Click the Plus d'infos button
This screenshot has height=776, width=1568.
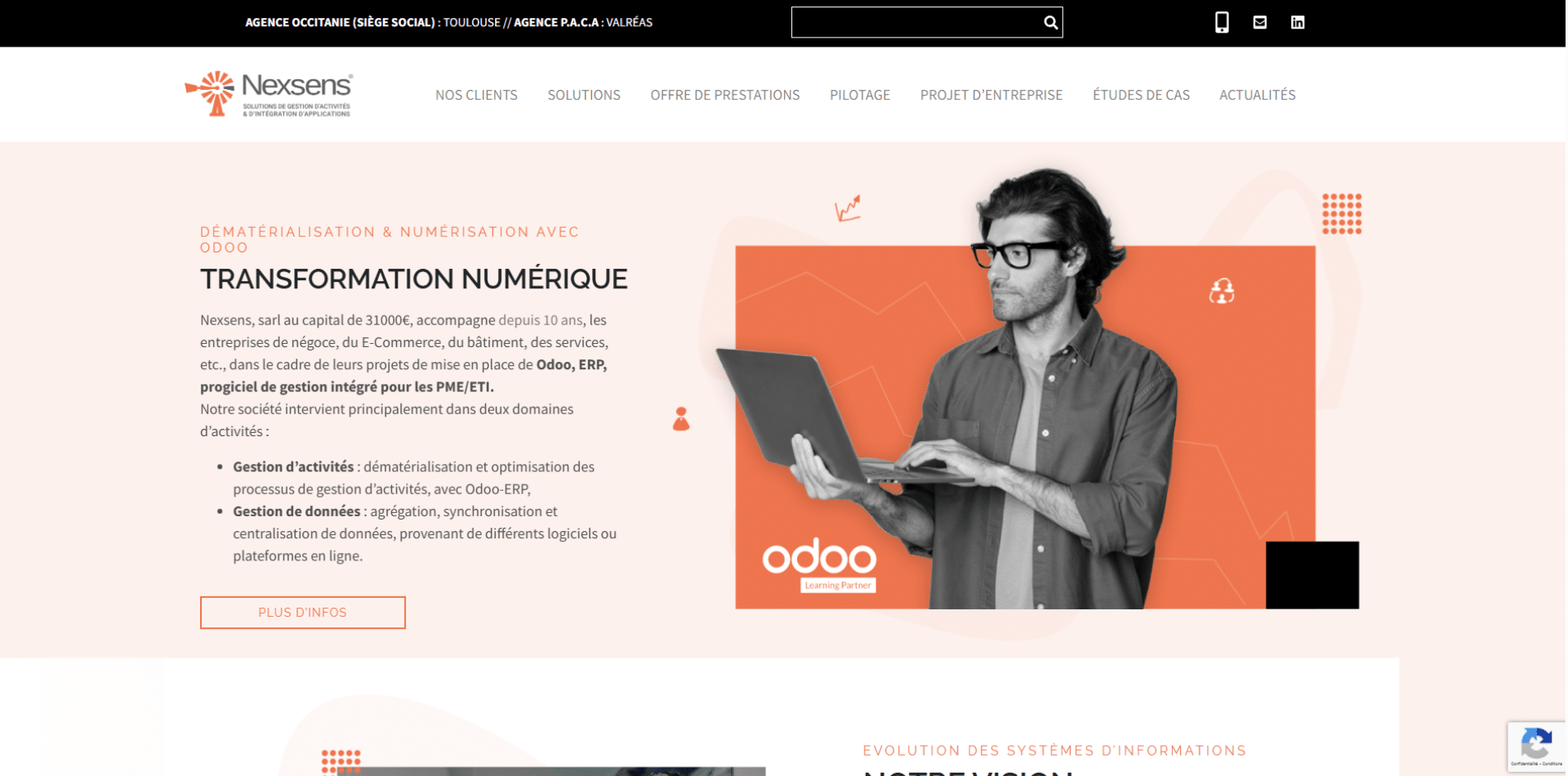pyautogui.click(x=303, y=613)
